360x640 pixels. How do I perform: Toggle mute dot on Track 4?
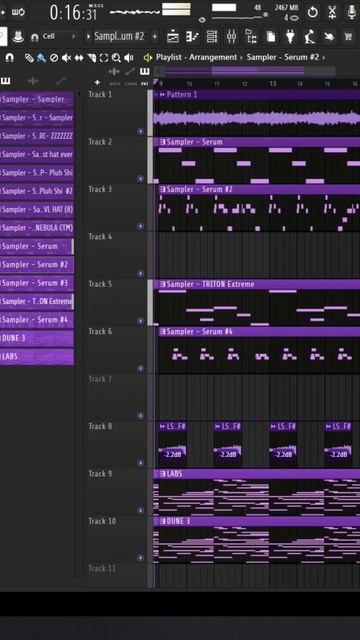pyautogui.click(x=141, y=273)
